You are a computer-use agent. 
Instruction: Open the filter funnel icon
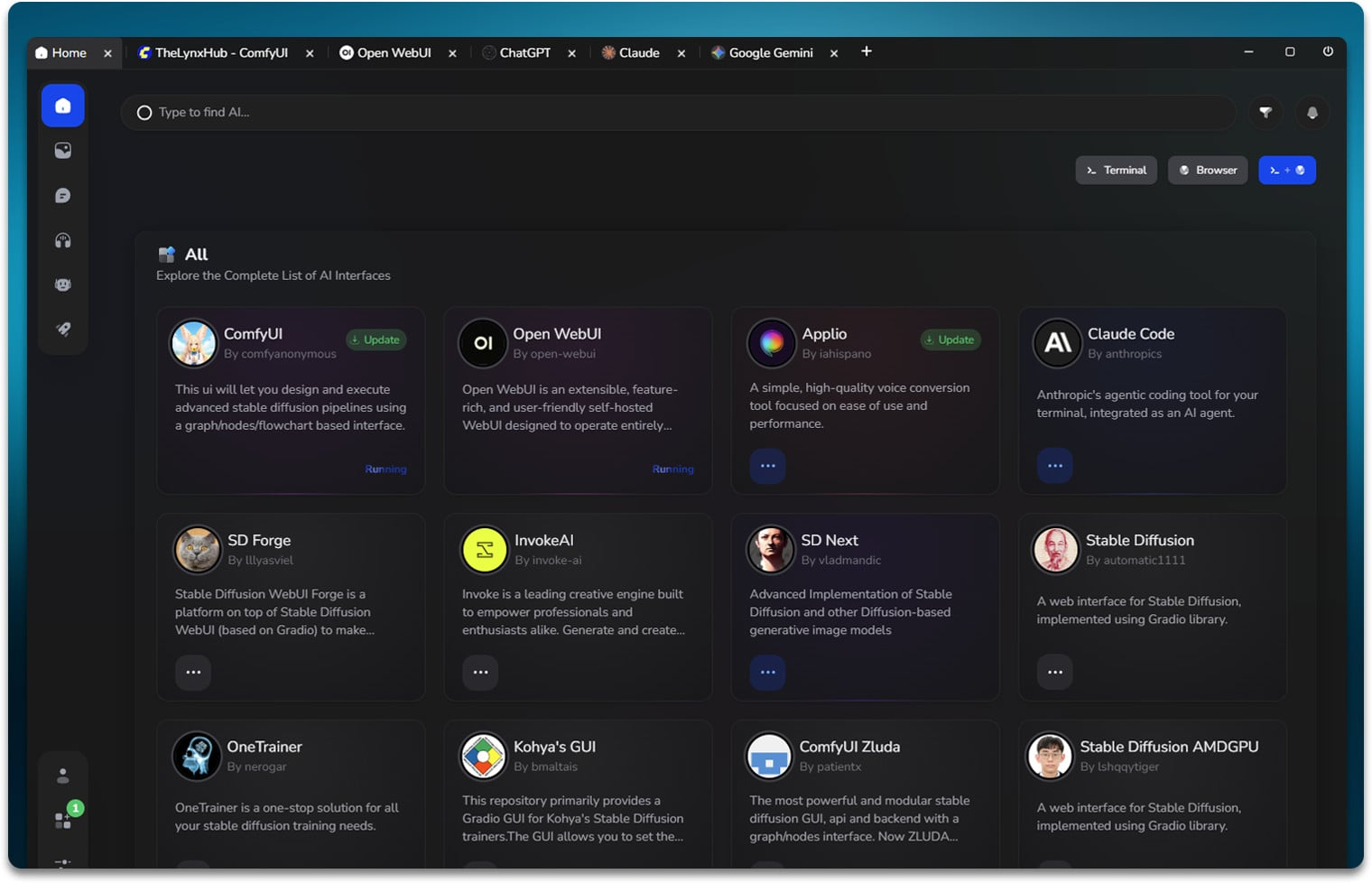pos(1265,113)
